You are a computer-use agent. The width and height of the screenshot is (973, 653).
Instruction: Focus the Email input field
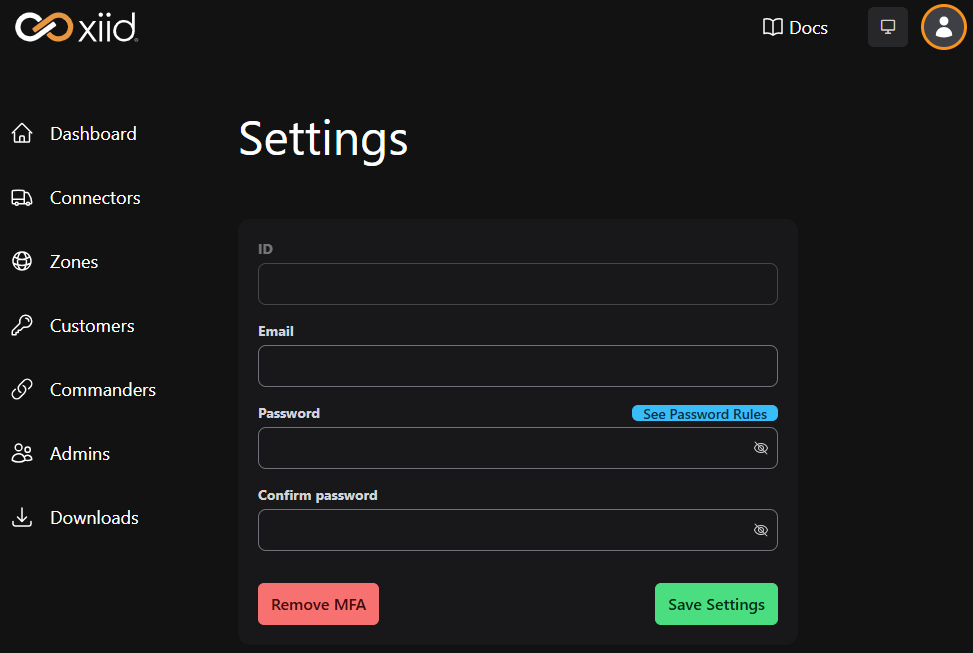(517, 366)
